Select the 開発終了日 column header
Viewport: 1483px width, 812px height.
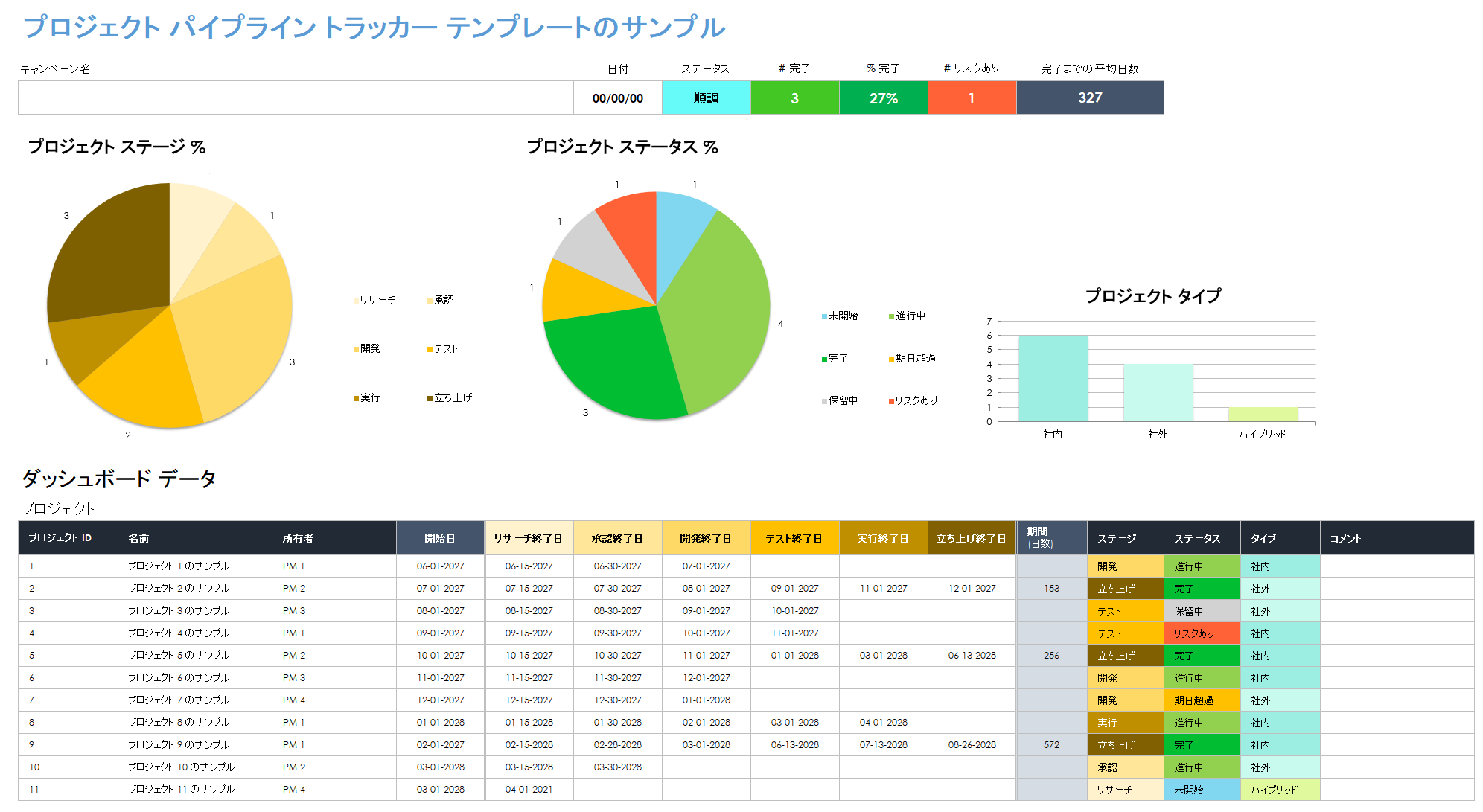[x=706, y=538]
